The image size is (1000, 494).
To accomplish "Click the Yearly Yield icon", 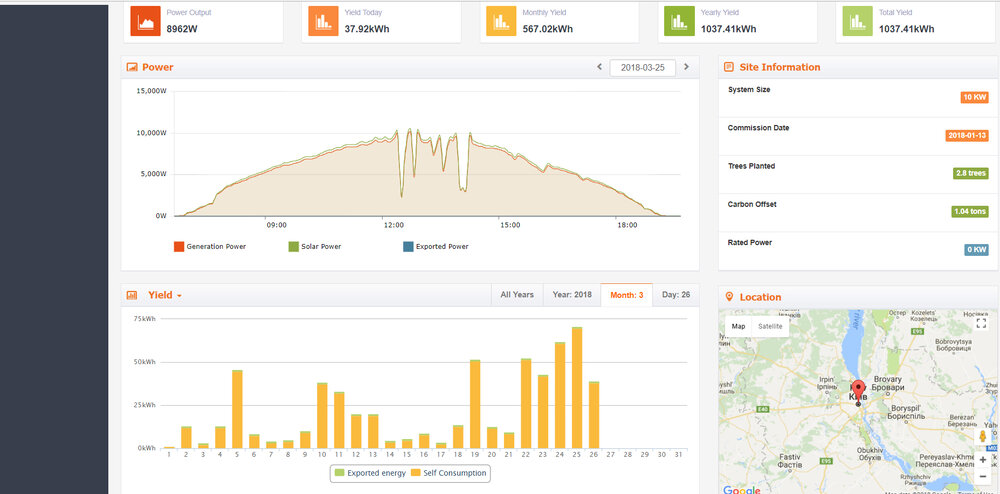I will [x=678, y=21].
